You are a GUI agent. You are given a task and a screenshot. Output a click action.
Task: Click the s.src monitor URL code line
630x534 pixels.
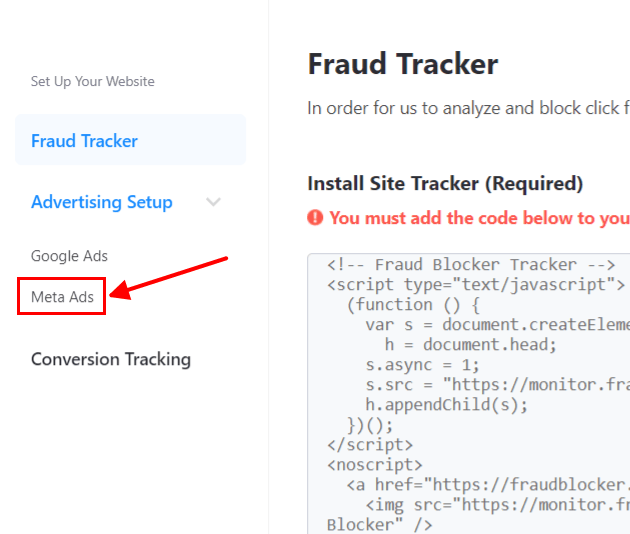coord(497,385)
